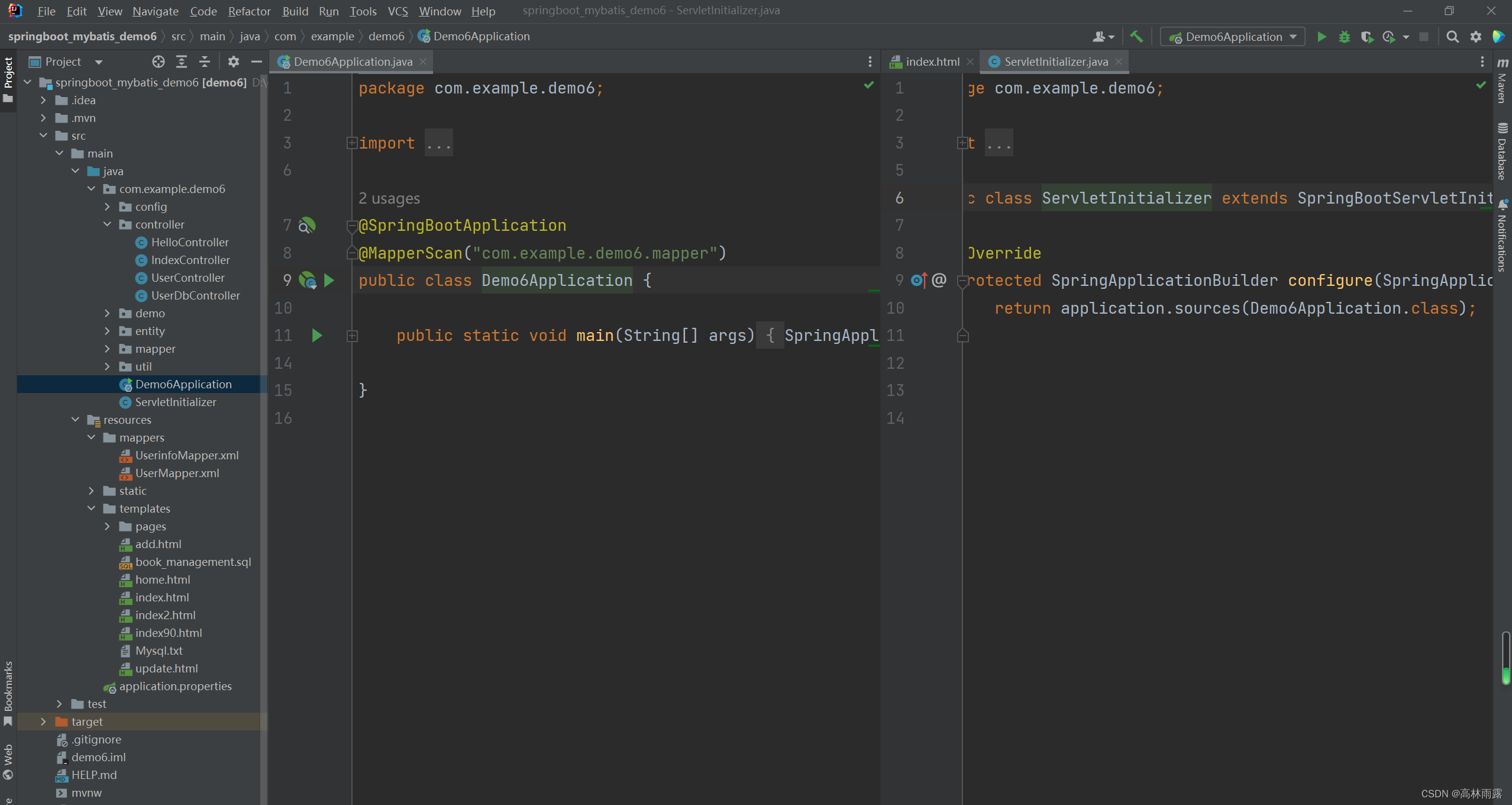Click the Select Opened File target icon
This screenshot has width=1512, height=805.
coord(158,62)
